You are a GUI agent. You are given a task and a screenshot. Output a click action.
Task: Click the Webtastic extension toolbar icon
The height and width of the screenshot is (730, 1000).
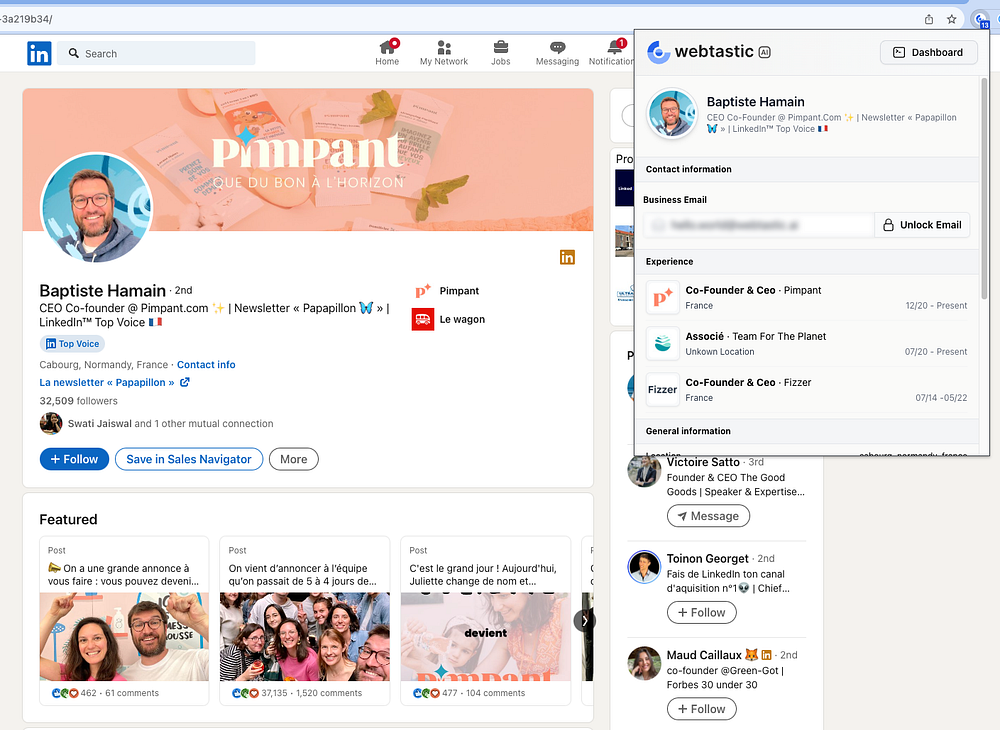(x=980, y=20)
